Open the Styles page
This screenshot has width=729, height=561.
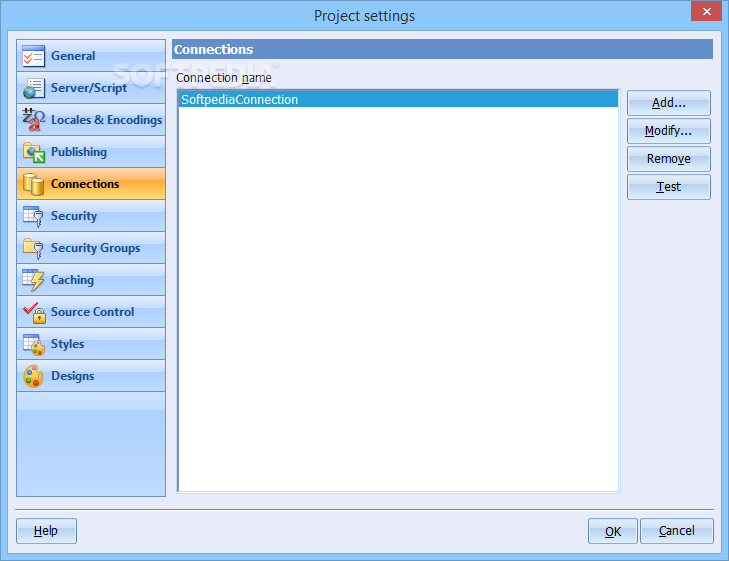91,344
